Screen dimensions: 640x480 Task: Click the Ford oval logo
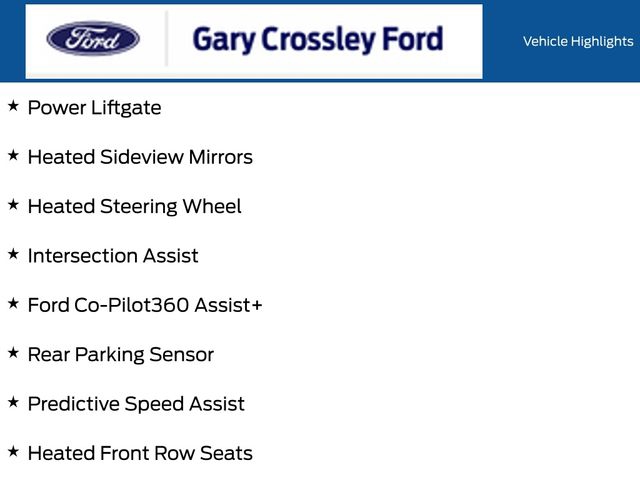(x=93, y=40)
